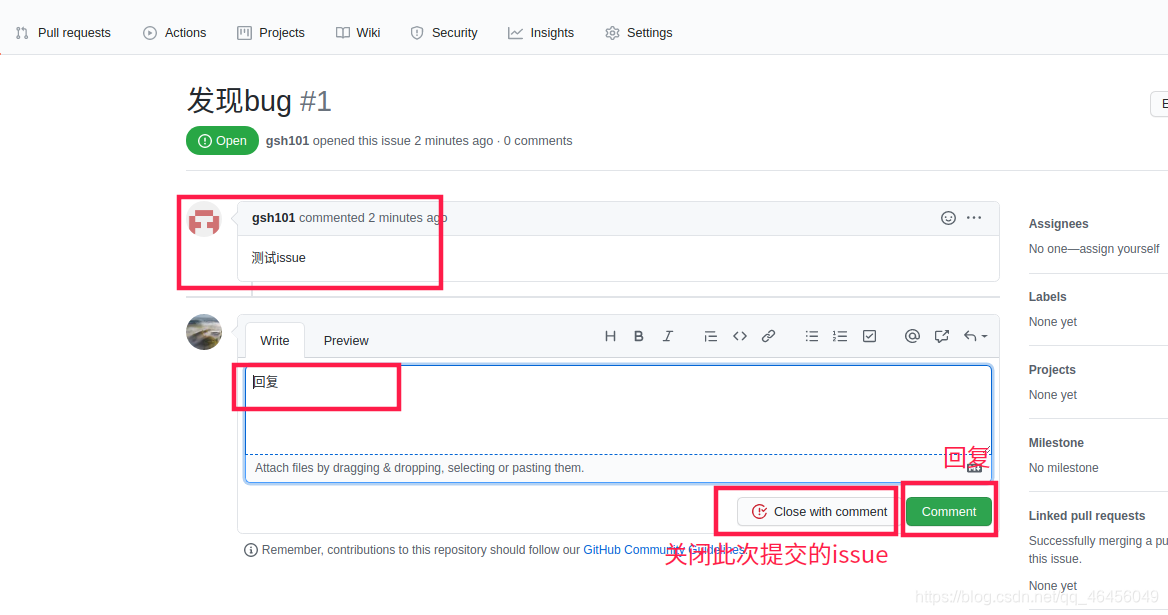This screenshot has height=615, width=1168.
Task: Insert a numbered list
Action: point(840,337)
